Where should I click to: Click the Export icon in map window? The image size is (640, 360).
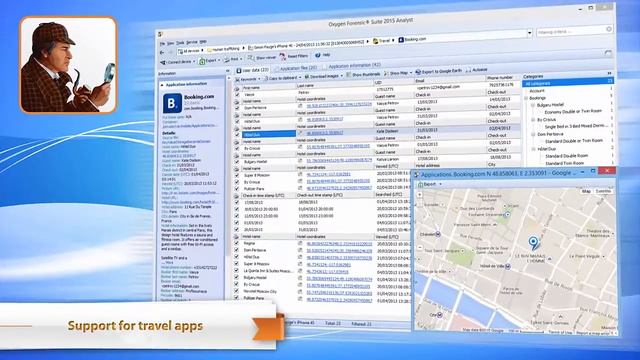420,184
